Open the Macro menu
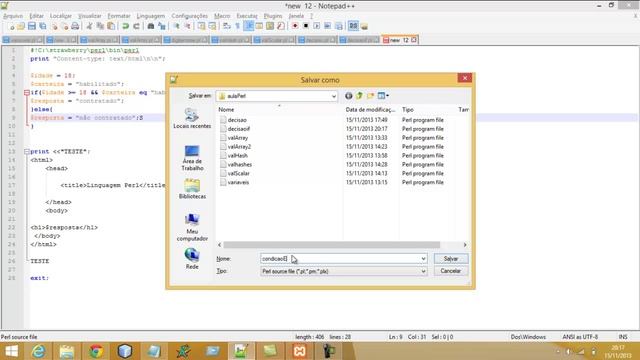The width and height of the screenshot is (640, 360). pos(222,16)
